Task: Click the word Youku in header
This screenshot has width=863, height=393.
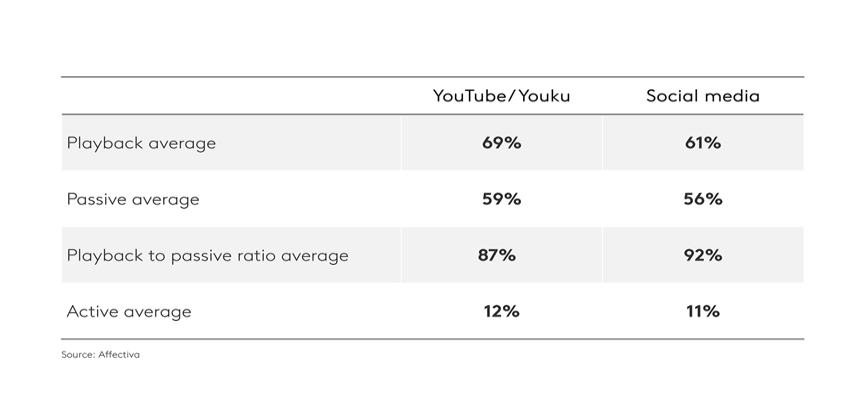Action: click(544, 96)
